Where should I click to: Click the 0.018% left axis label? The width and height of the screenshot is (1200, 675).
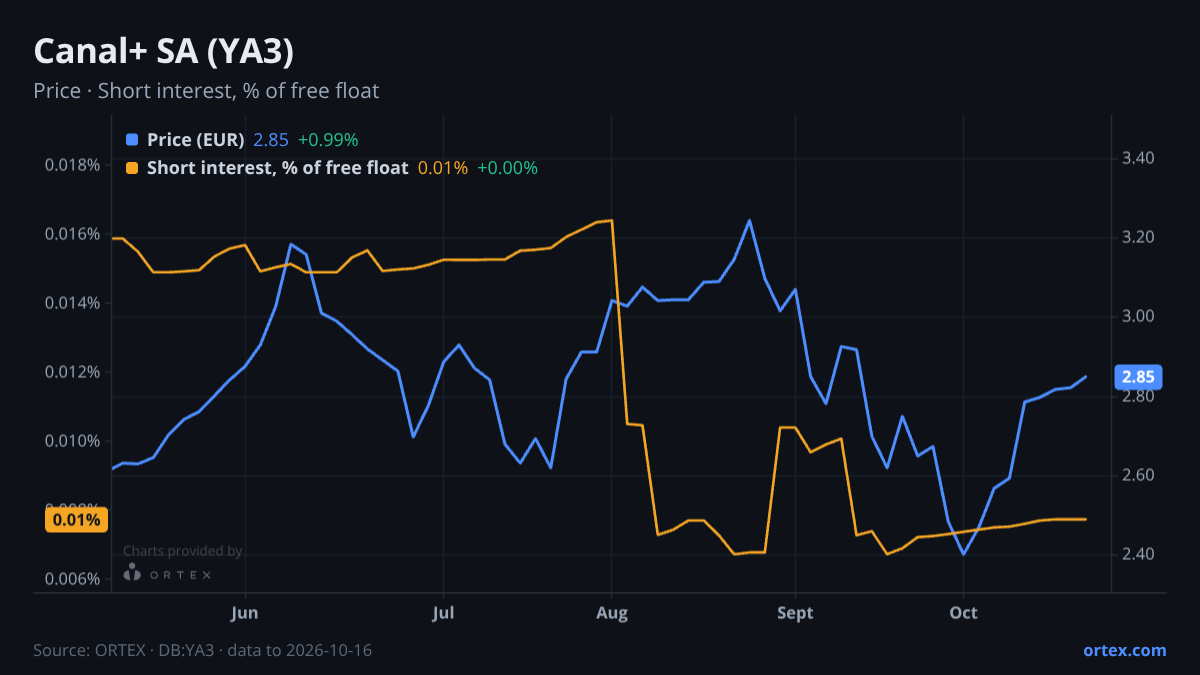click(72, 165)
